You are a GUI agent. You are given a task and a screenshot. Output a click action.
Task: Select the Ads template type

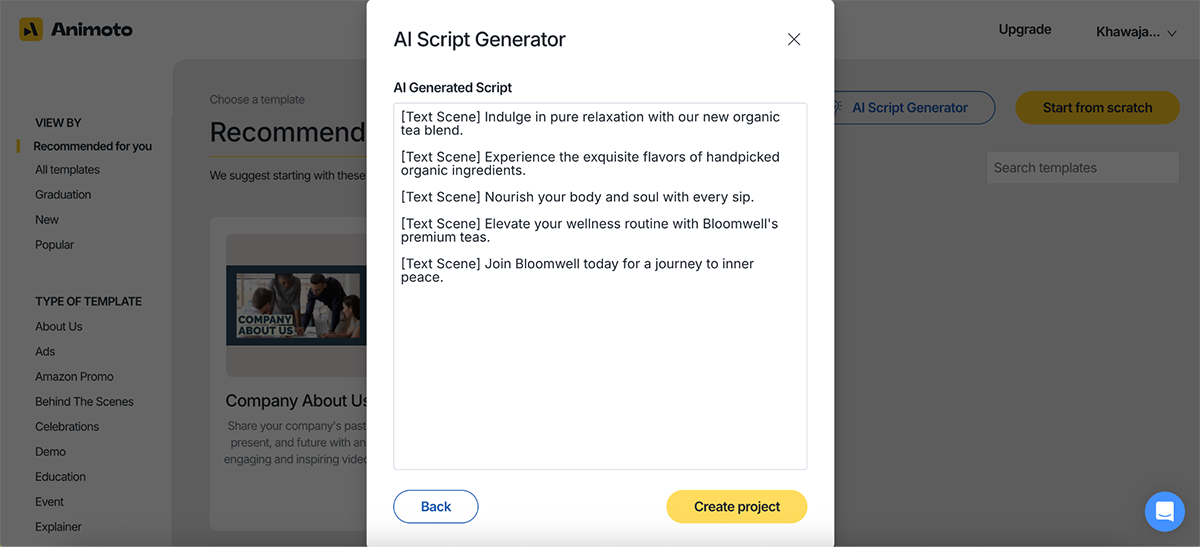pos(46,352)
